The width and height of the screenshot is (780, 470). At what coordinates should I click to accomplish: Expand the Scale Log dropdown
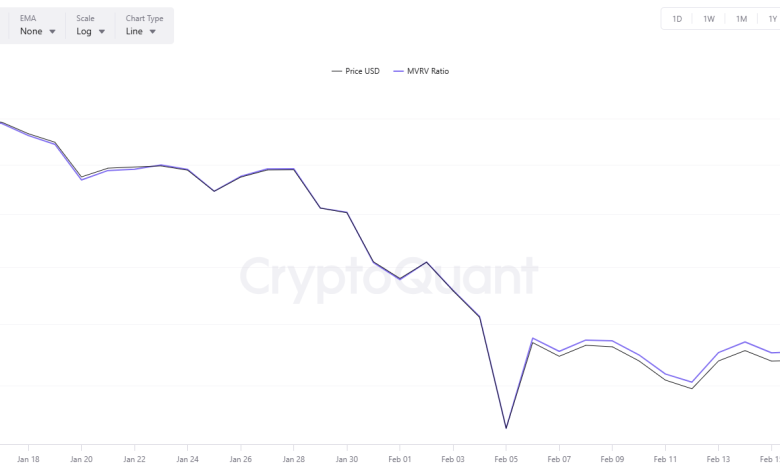[x=91, y=31]
